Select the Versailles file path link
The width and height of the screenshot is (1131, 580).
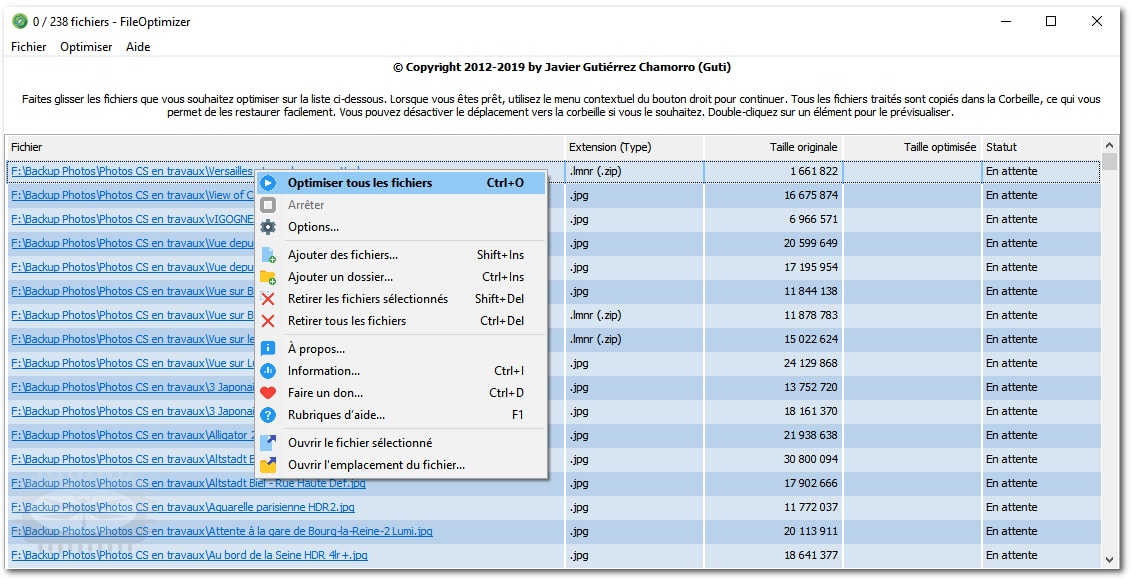132,172
